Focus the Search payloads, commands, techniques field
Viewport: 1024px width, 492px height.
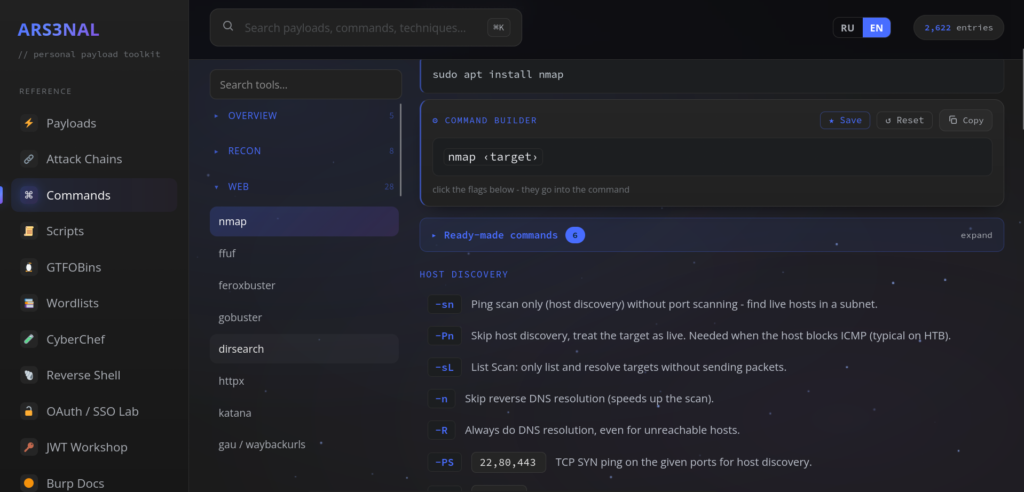click(366, 27)
